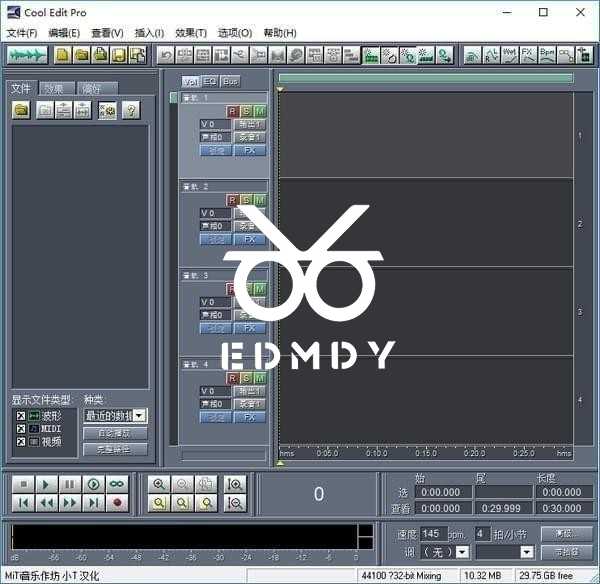Click the red Record button
This screenshot has height=584, width=600.
(x=117, y=502)
